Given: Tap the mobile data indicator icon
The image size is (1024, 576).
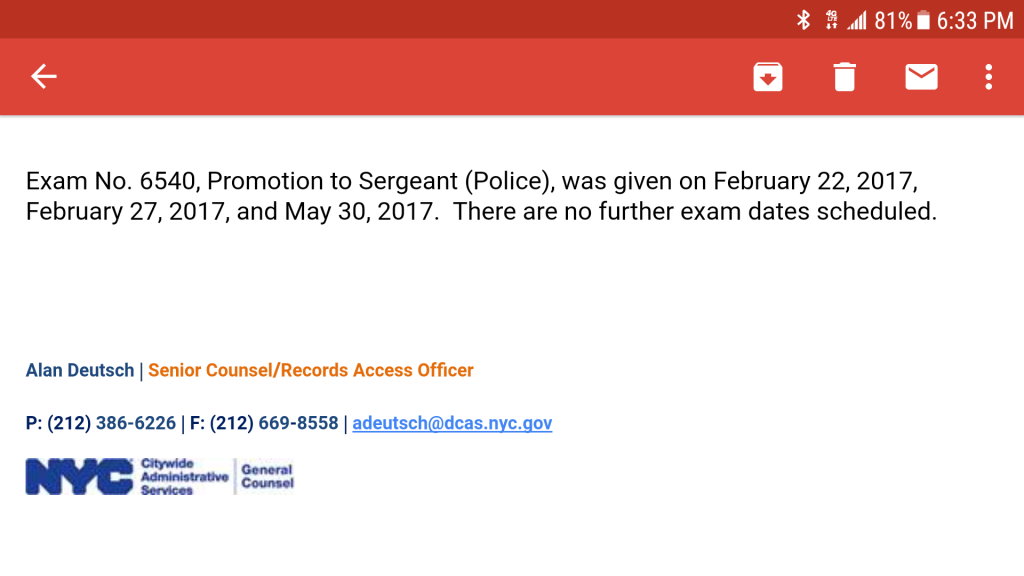Looking at the screenshot, I should point(831,20).
